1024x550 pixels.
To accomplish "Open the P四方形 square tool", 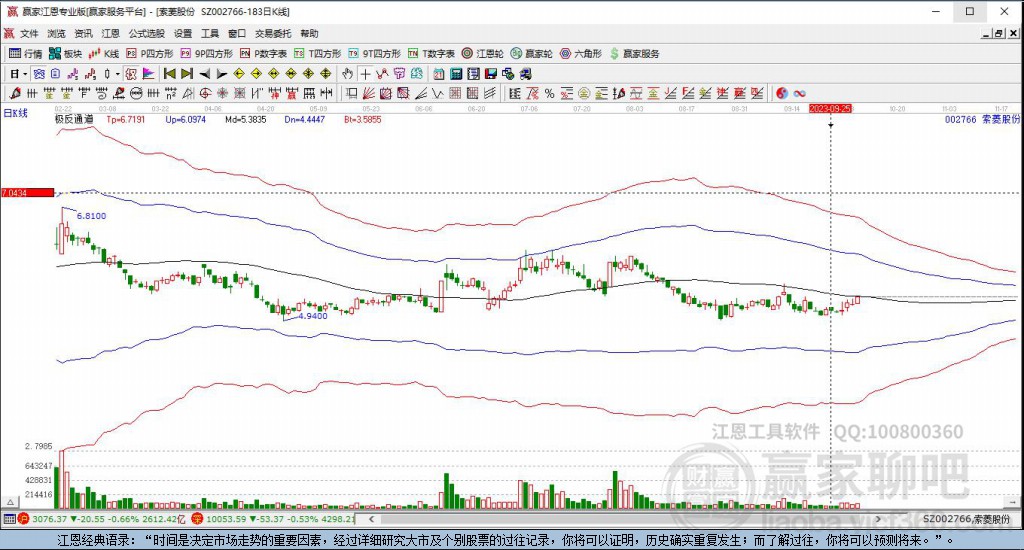I will (150, 54).
